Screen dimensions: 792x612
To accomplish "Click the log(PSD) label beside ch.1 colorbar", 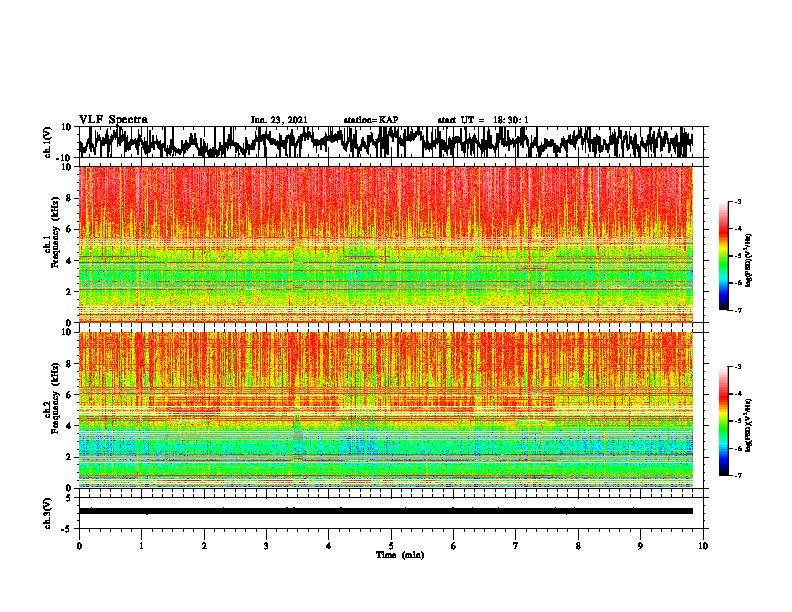I will coord(749,261).
